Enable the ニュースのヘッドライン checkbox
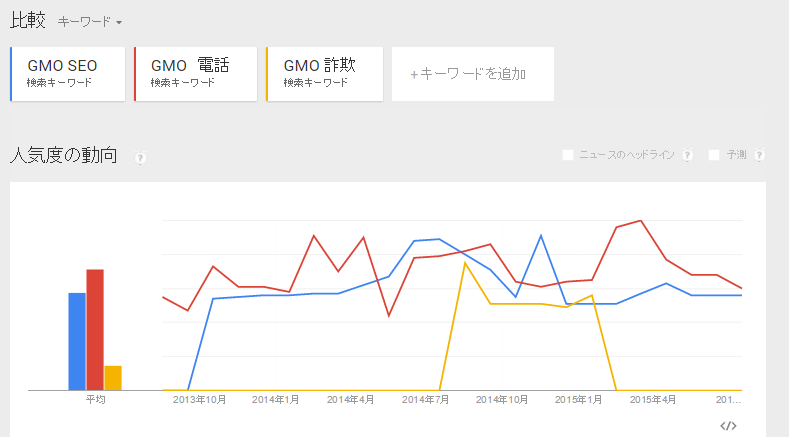Image resolution: width=789 pixels, height=437 pixels. [568, 155]
